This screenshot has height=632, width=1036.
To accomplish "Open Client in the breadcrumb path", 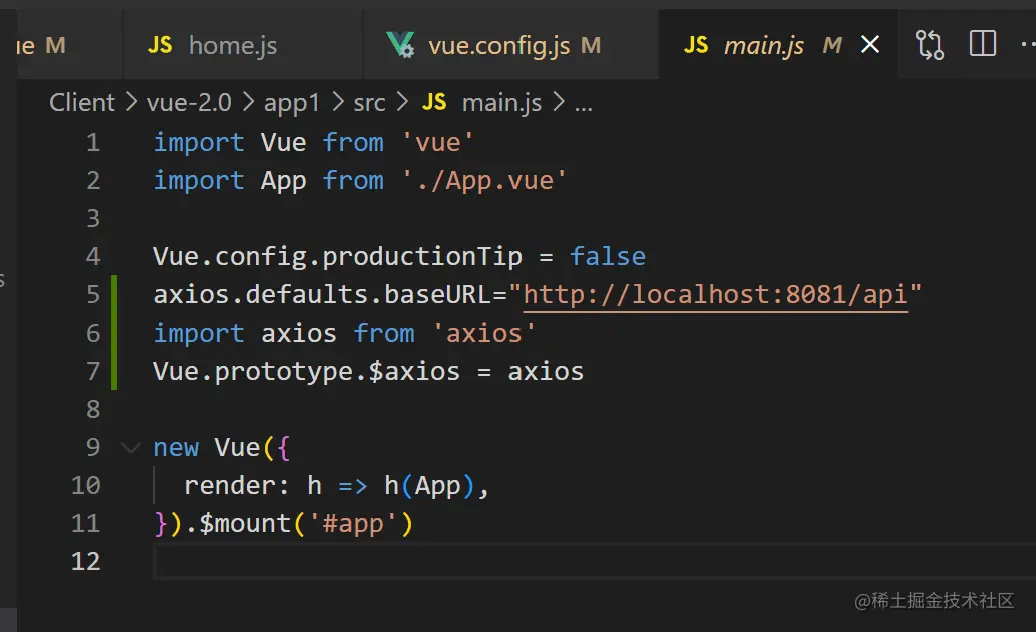I will (x=82, y=102).
